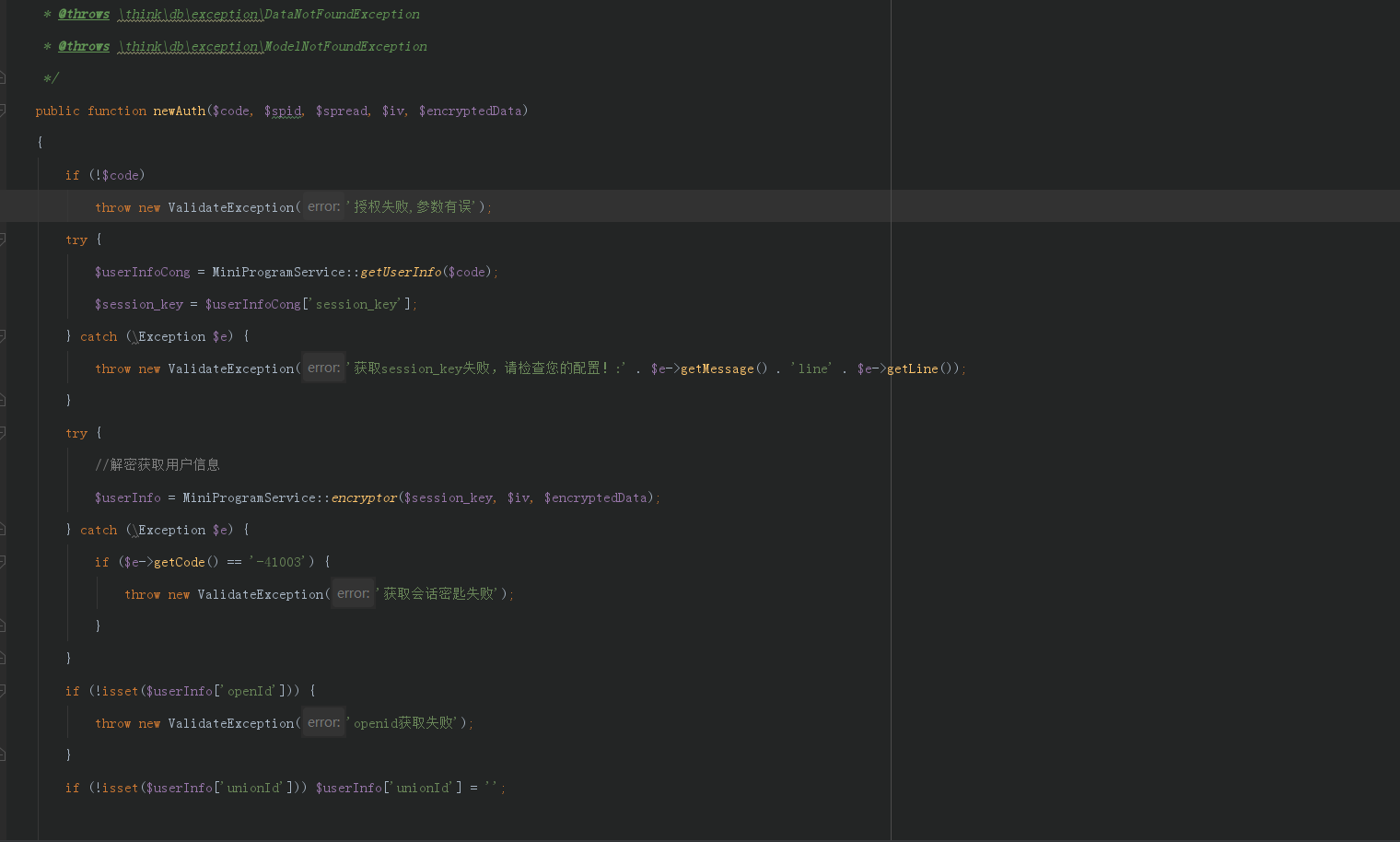Click the 'session_key' array key string

pyautogui.click(x=356, y=304)
